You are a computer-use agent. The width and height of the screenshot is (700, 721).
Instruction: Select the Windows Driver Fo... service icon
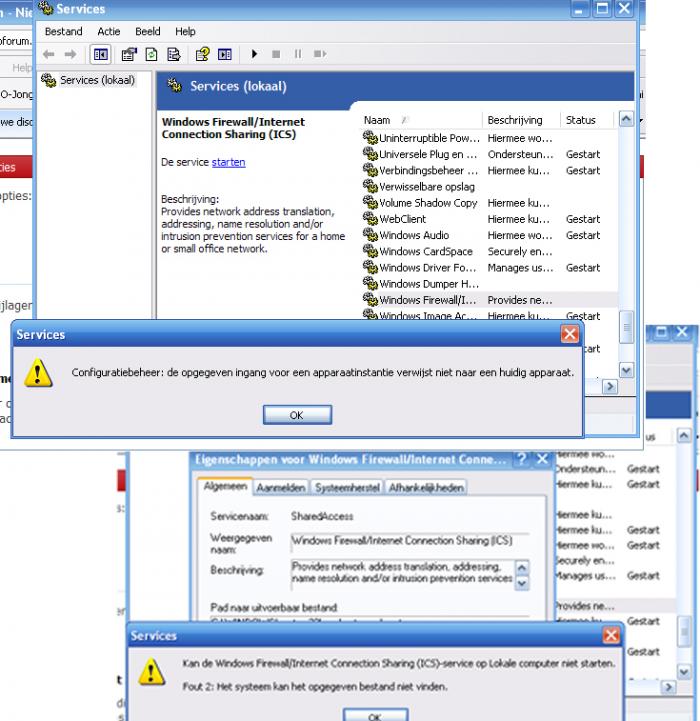[370, 267]
